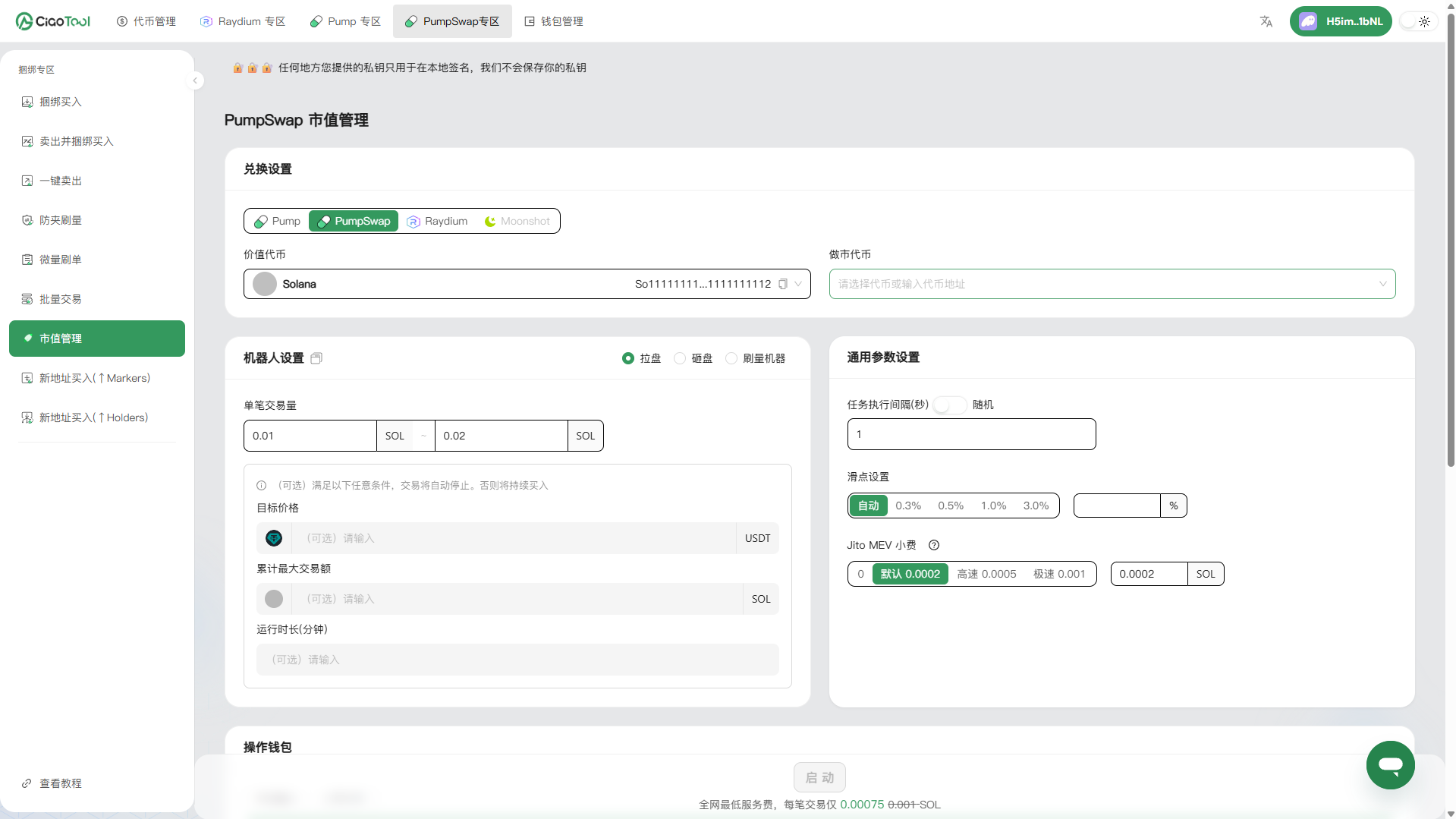1456x819 pixels.
Task: Edit maximum trade amount 0.02
Action: click(501, 436)
